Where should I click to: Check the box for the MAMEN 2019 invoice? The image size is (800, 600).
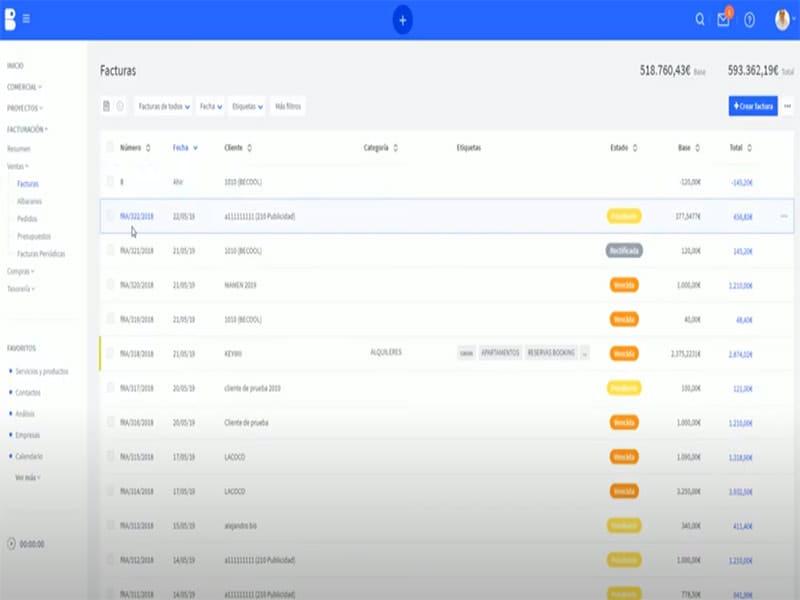(x=110, y=284)
